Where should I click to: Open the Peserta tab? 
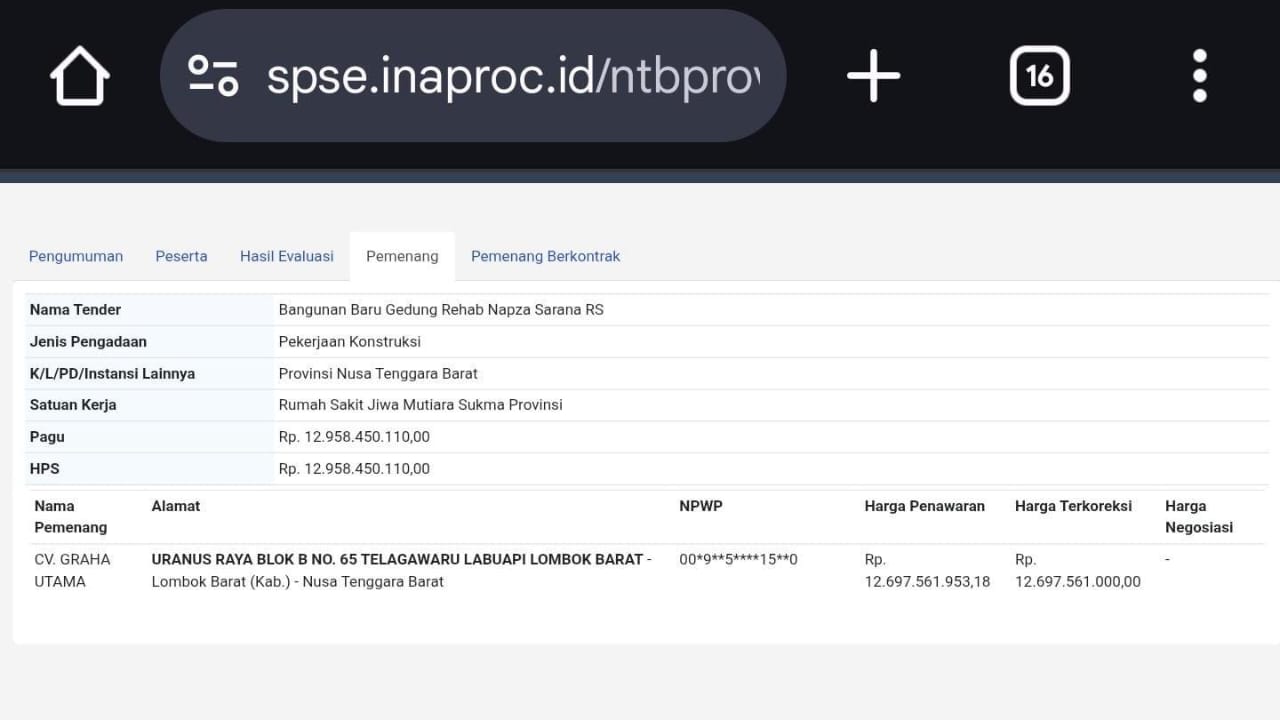(181, 256)
